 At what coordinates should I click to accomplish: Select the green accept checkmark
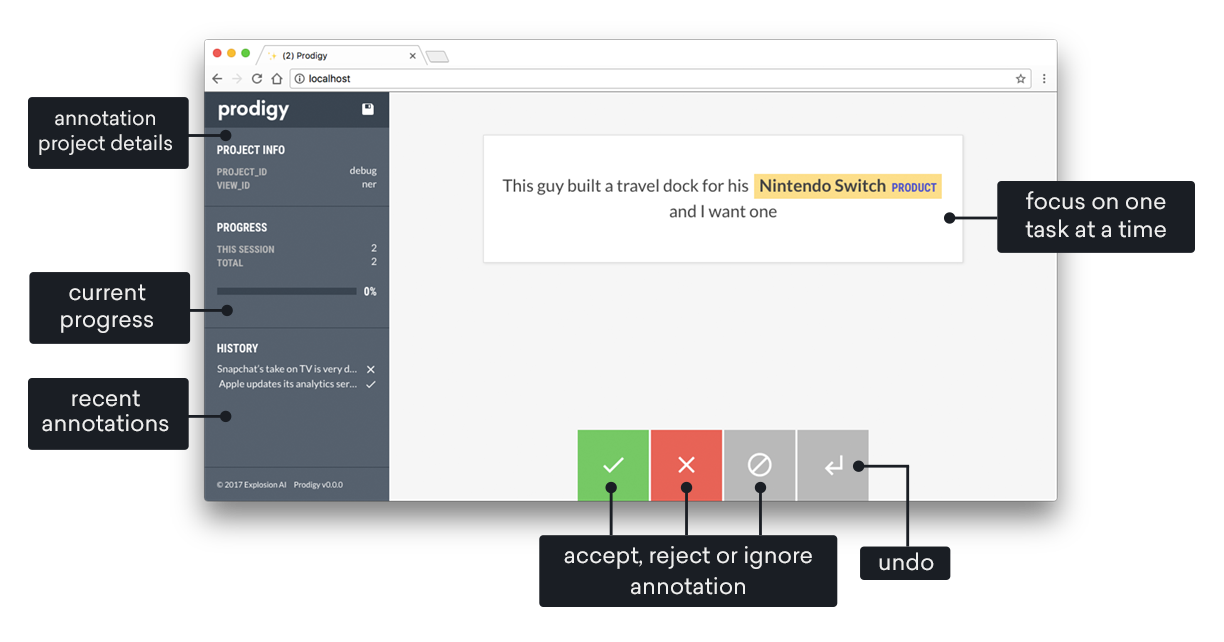tap(613, 464)
